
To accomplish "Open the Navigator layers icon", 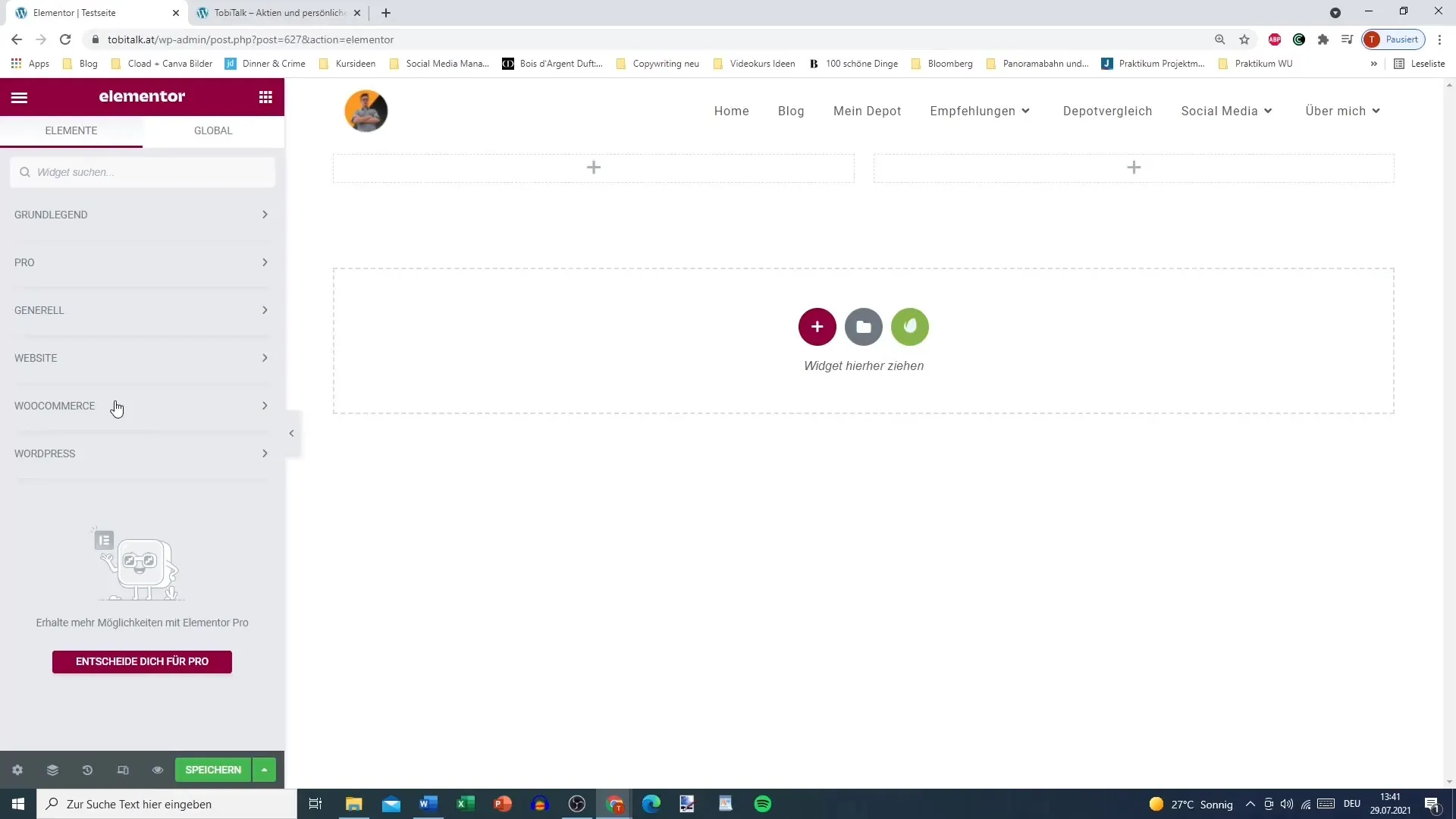I will (x=52, y=770).
